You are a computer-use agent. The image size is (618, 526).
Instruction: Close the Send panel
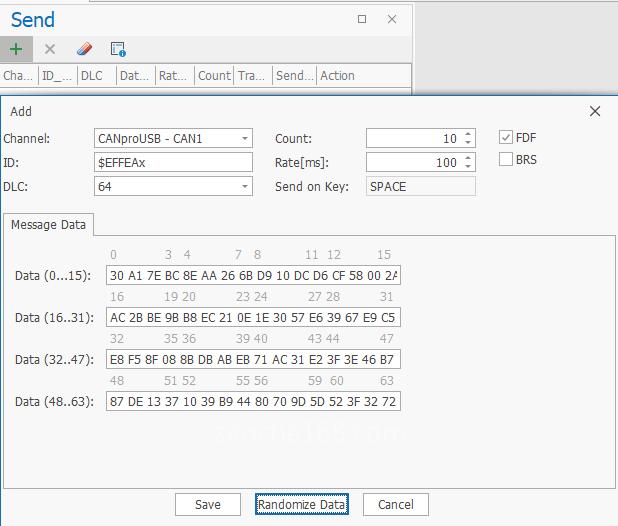click(x=392, y=19)
